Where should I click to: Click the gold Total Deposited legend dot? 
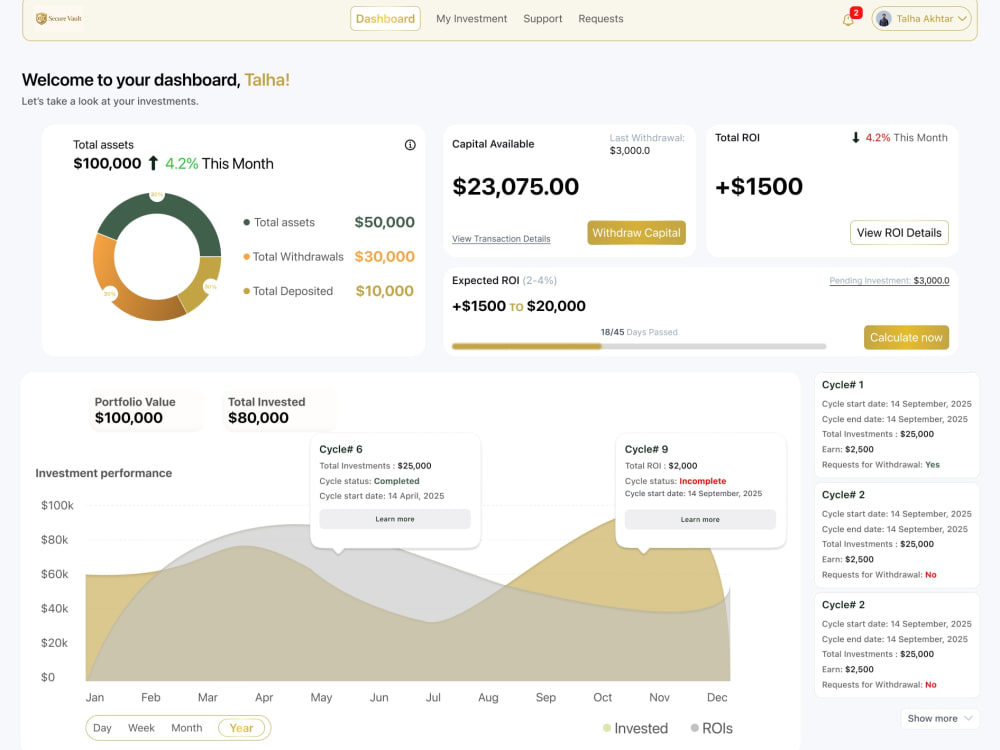pyautogui.click(x=246, y=291)
